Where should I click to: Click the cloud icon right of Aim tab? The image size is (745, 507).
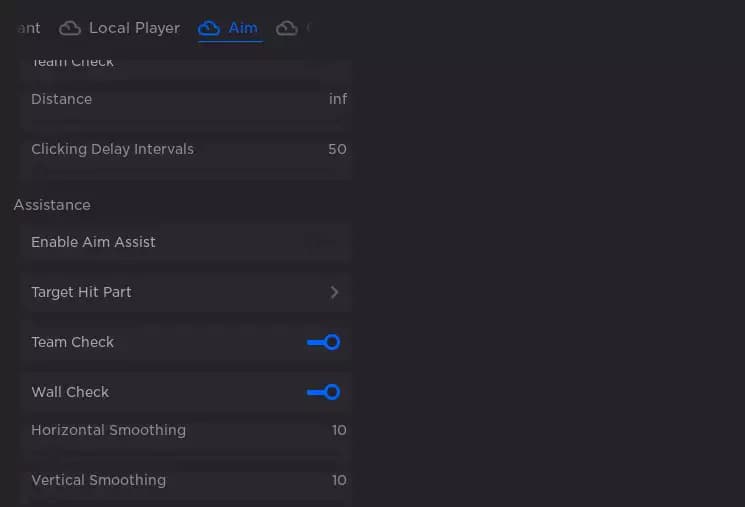[x=287, y=28]
